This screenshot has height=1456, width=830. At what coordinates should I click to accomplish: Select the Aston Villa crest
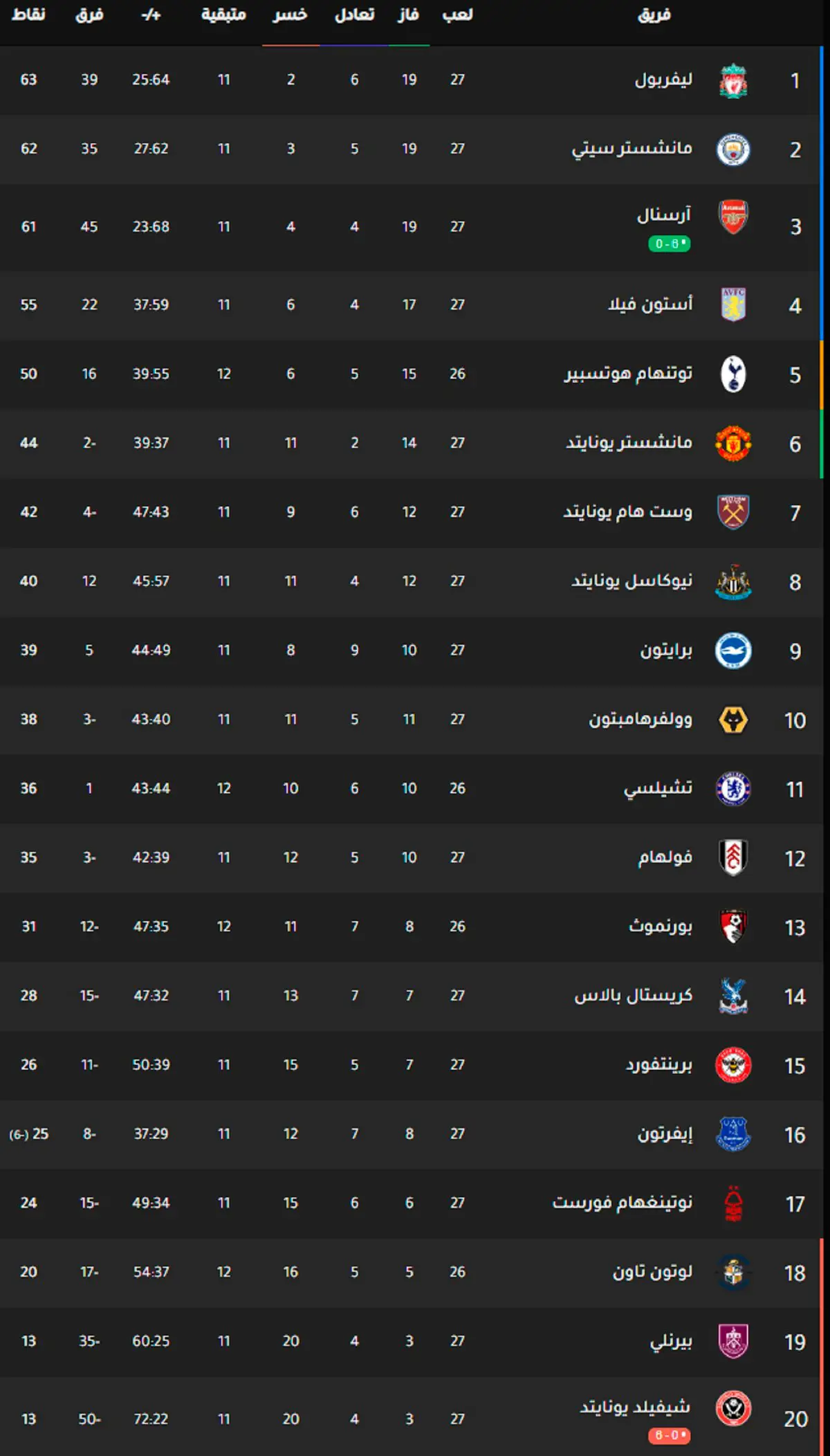pos(733,304)
